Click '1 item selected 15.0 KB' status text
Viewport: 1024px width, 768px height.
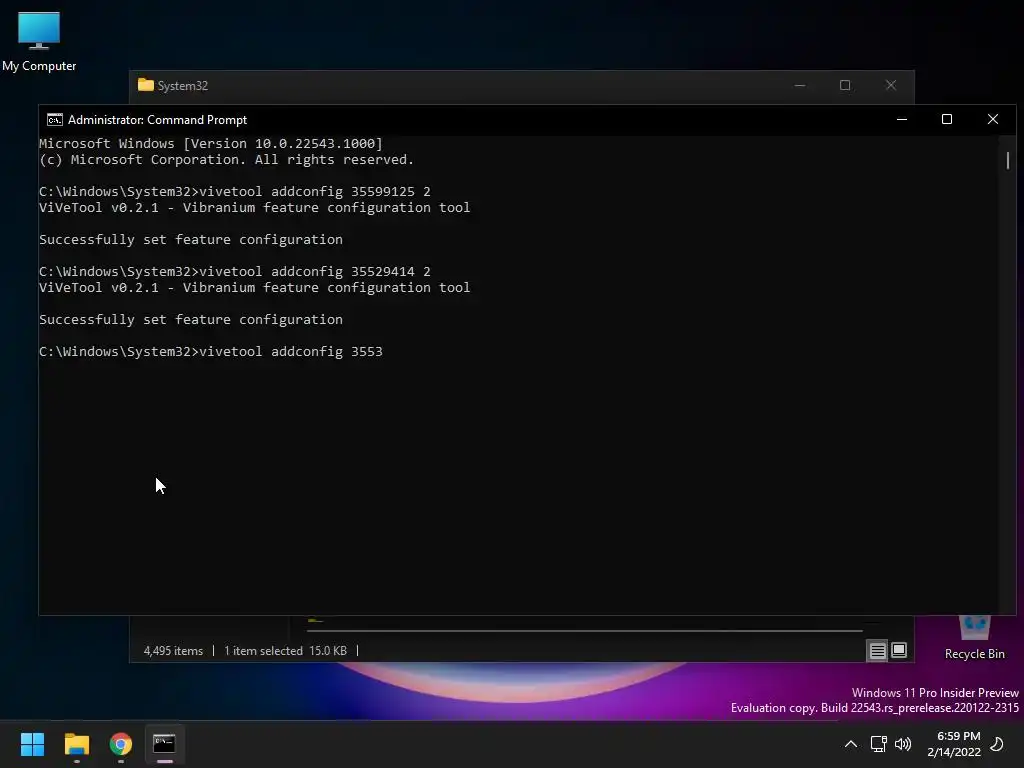tap(285, 650)
